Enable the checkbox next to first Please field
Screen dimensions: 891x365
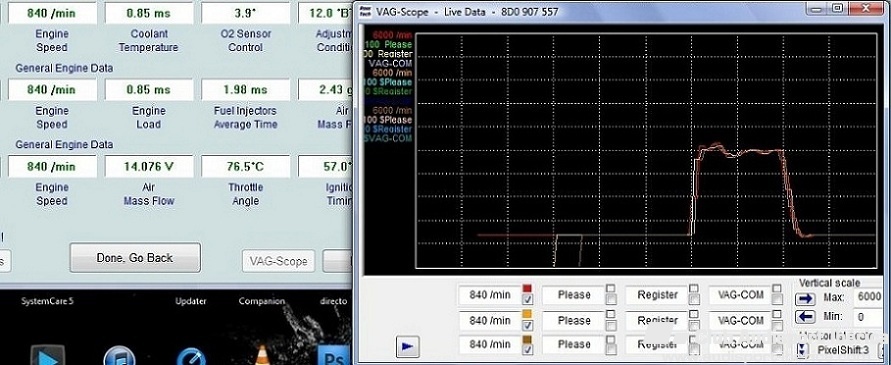click(610, 300)
